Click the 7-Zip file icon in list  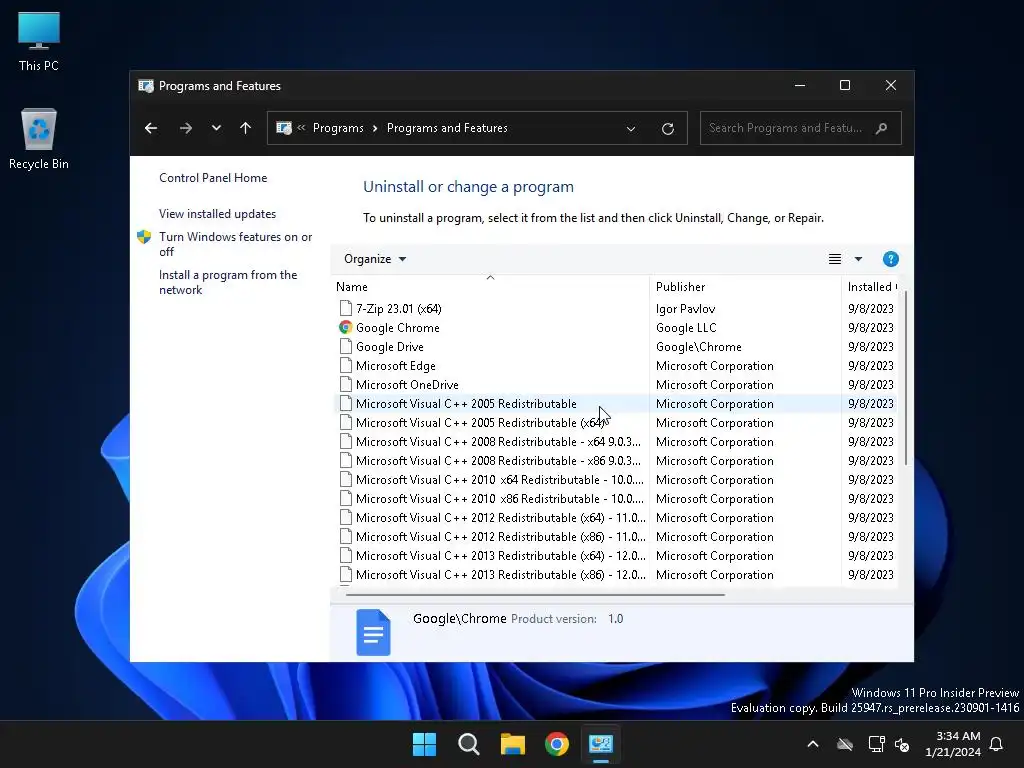[x=345, y=308]
